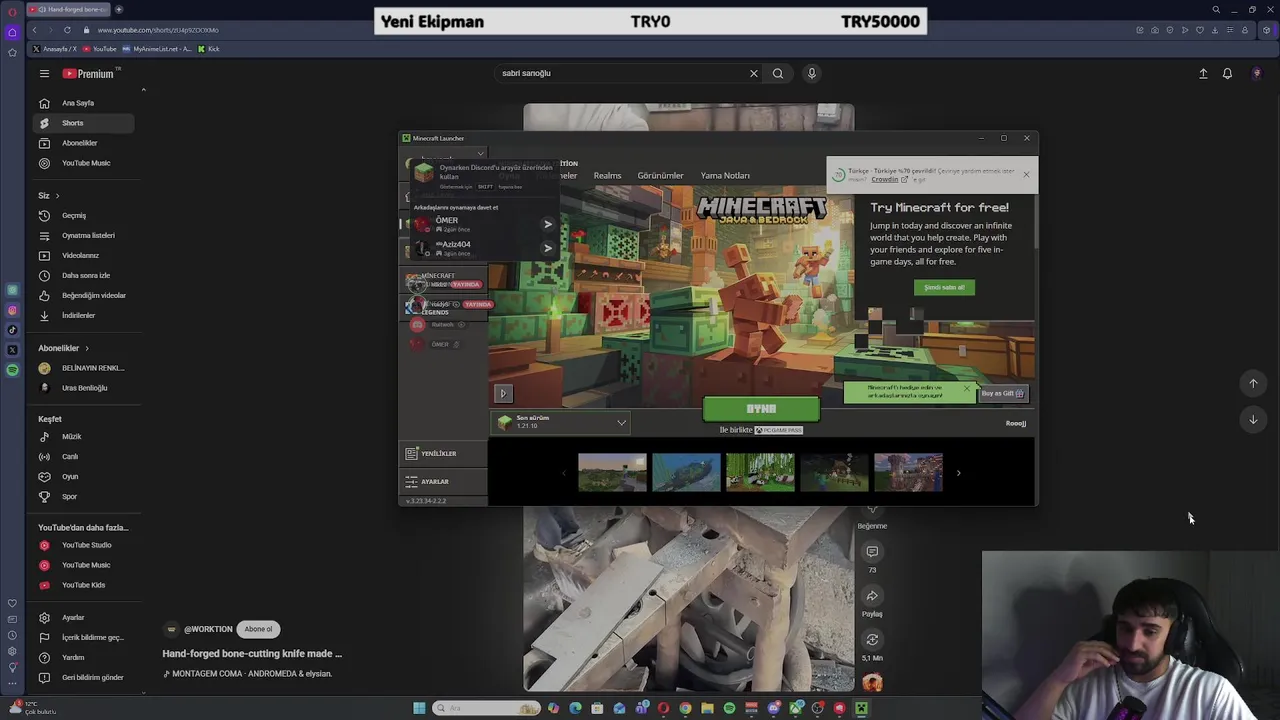Show next Minecraft screenshot thumbnails
Image resolution: width=1280 pixels, height=720 pixels.
[x=958, y=473]
